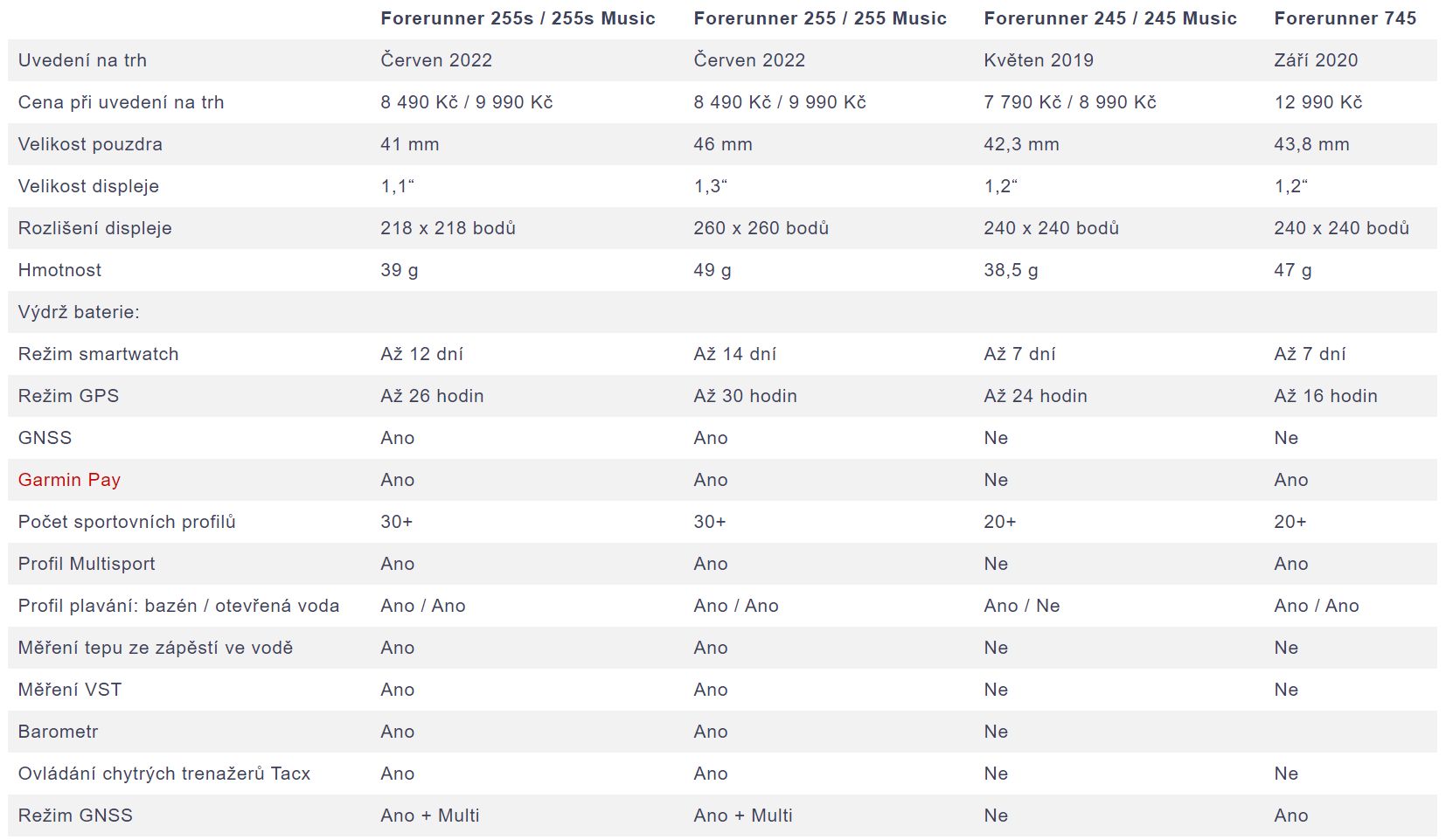Click the Měření tepu ze zápěstí ve vodě label
This screenshot has width=1446, height=840.
tap(156, 648)
